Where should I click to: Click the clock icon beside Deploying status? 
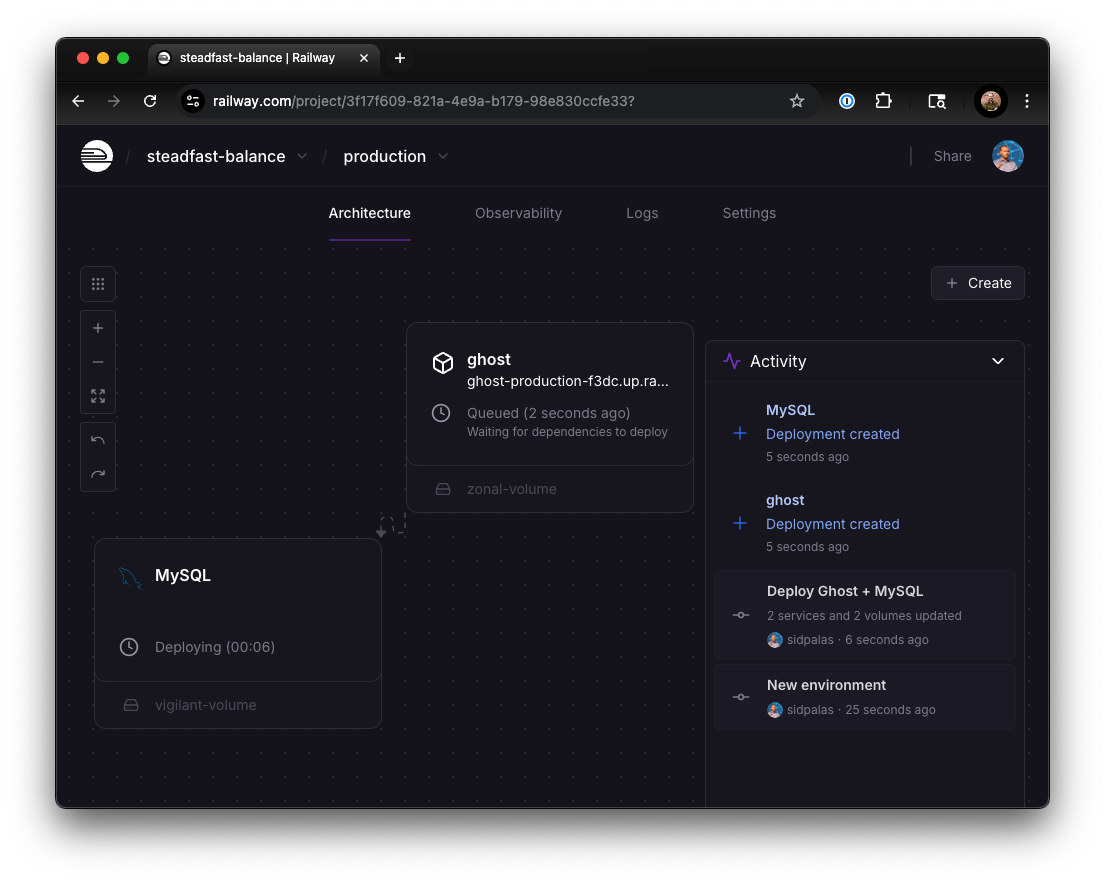click(x=129, y=647)
